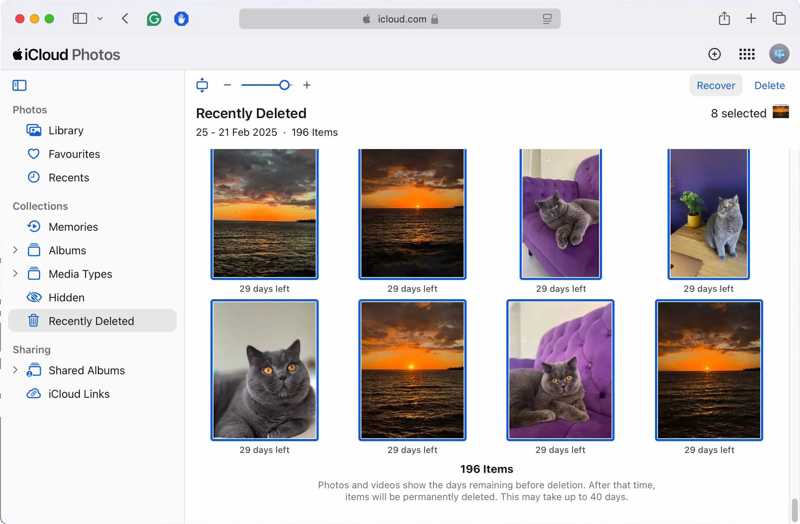Open the iCloud apps grid launcher
The image size is (800, 524).
click(747, 54)
